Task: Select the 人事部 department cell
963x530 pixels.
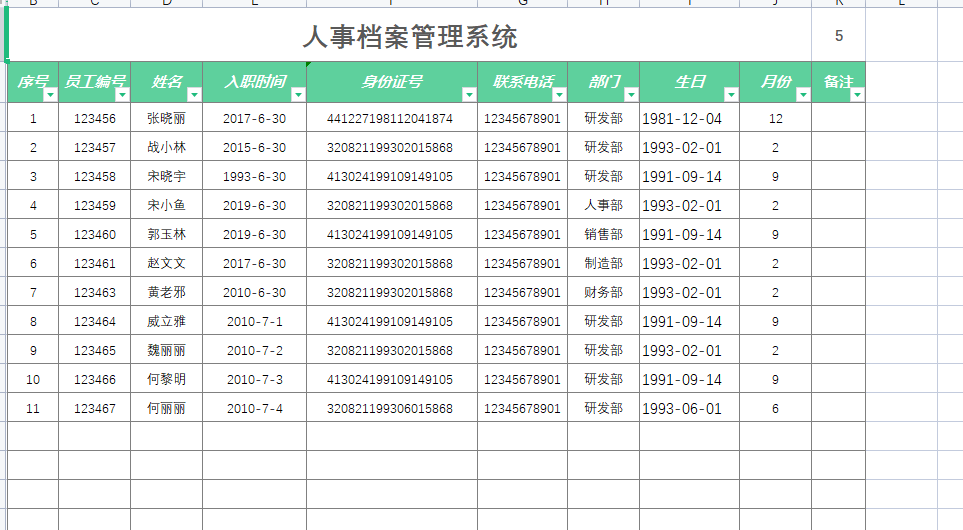Action: pyautogui.click(x=603, y=205)
